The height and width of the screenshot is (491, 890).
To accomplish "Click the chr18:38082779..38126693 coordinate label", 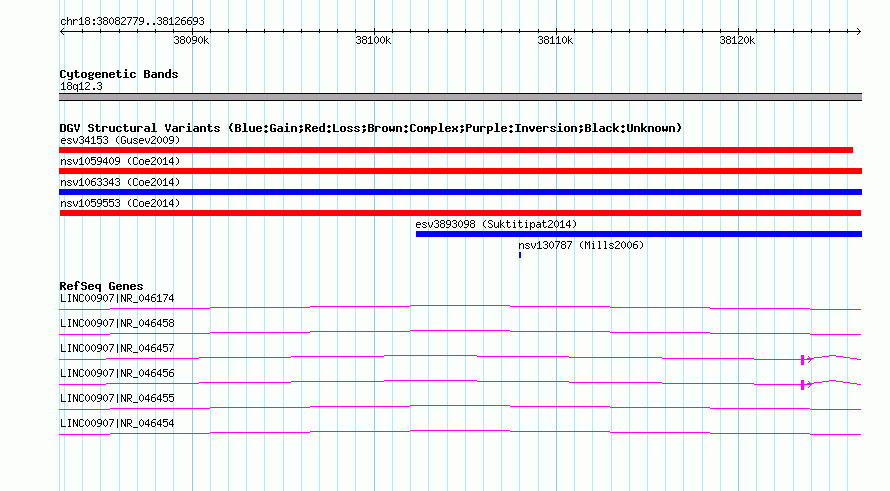I will coord(132,22).
